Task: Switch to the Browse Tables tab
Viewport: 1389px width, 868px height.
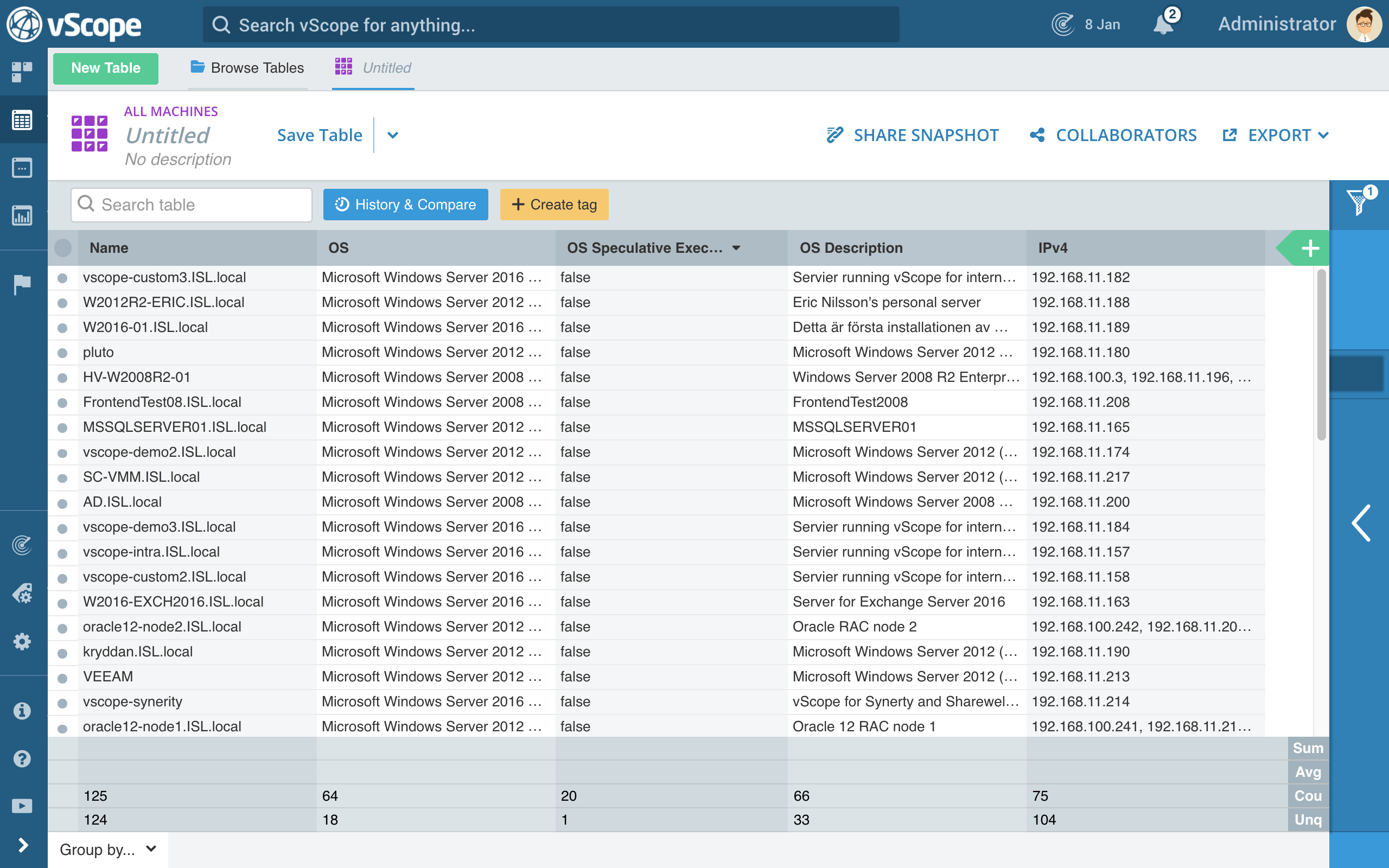Action: [x=247, y=68]
